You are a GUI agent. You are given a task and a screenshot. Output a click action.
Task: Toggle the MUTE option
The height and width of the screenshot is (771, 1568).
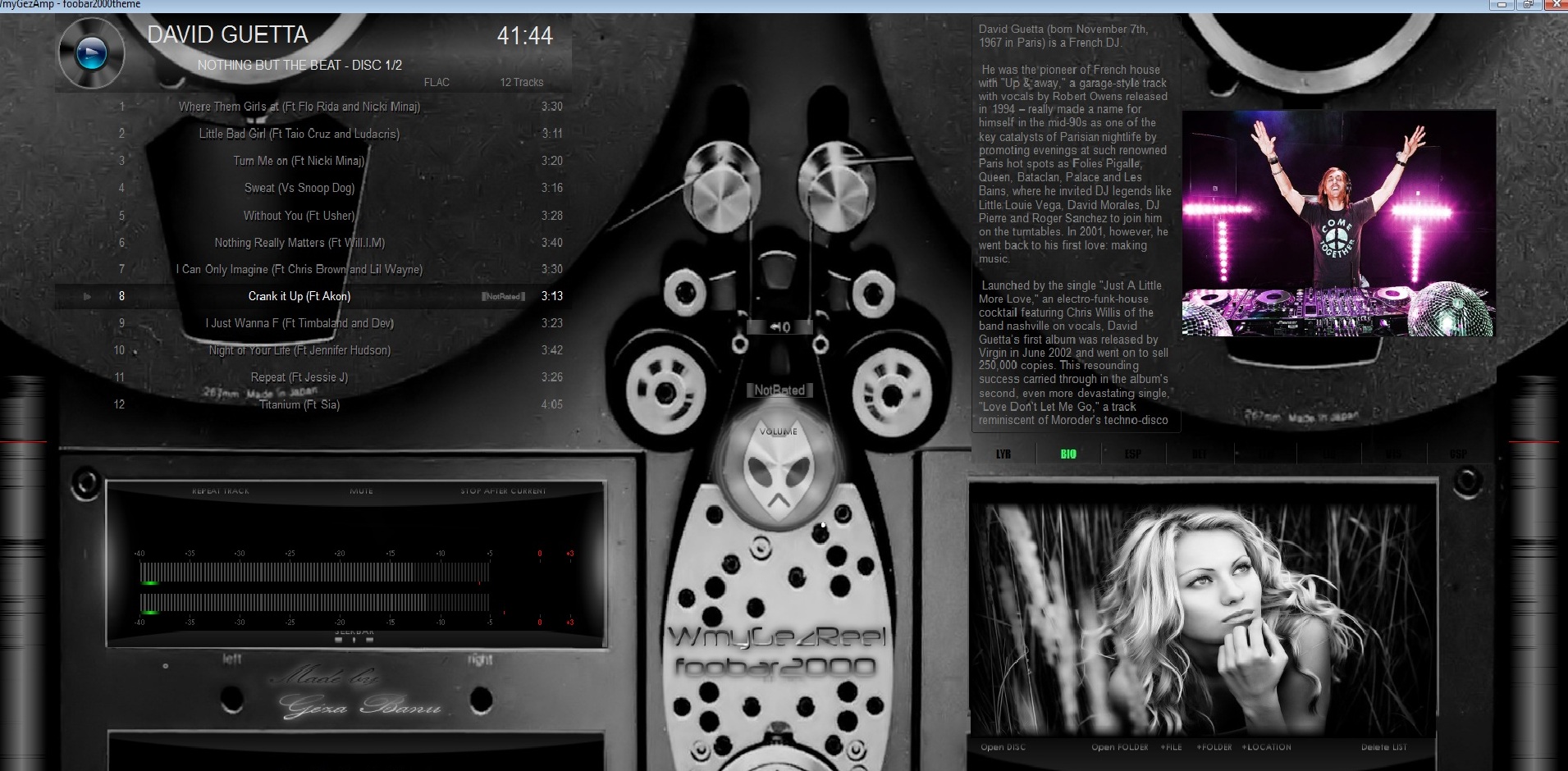pos(361,491)
